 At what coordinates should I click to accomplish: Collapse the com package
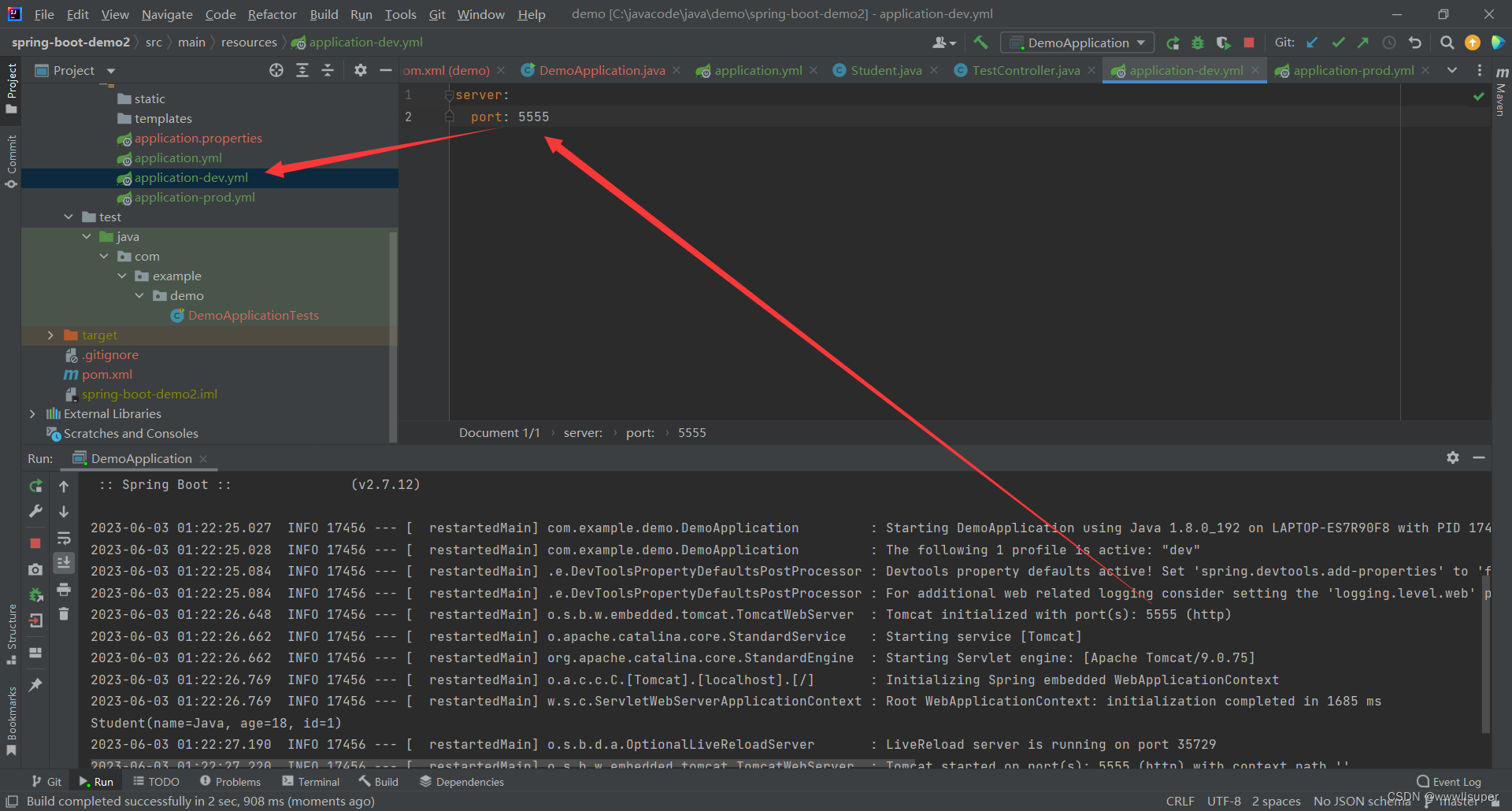click(x=104, y=256)
